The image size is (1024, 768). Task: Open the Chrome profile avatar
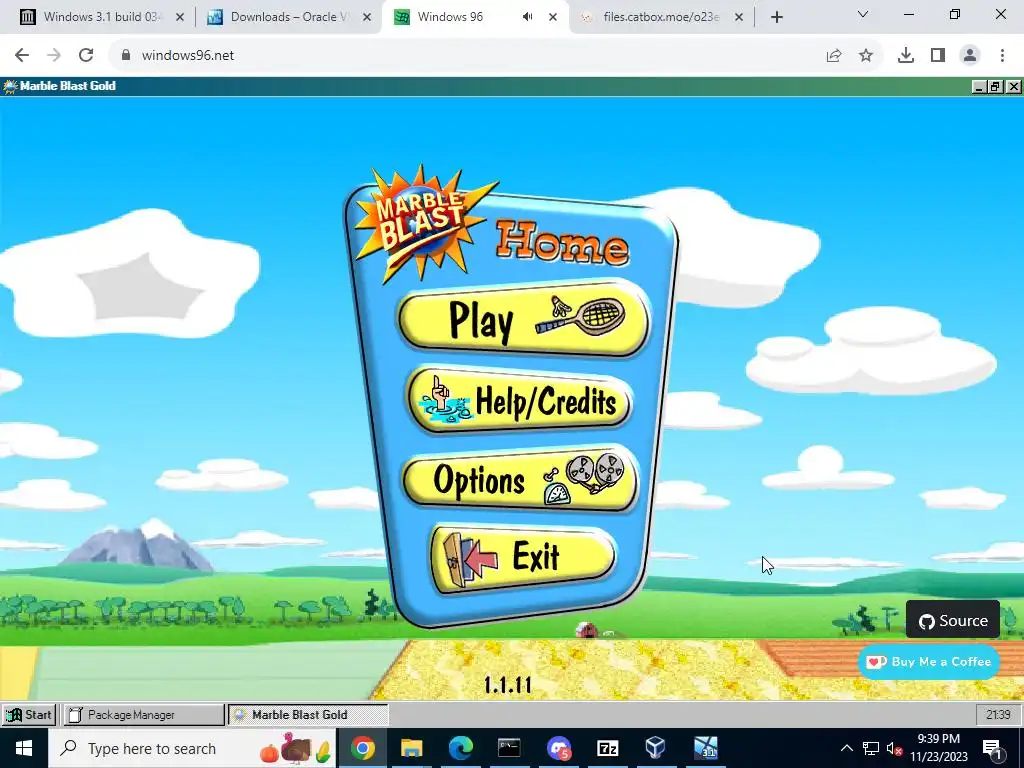tap(970, 56)
